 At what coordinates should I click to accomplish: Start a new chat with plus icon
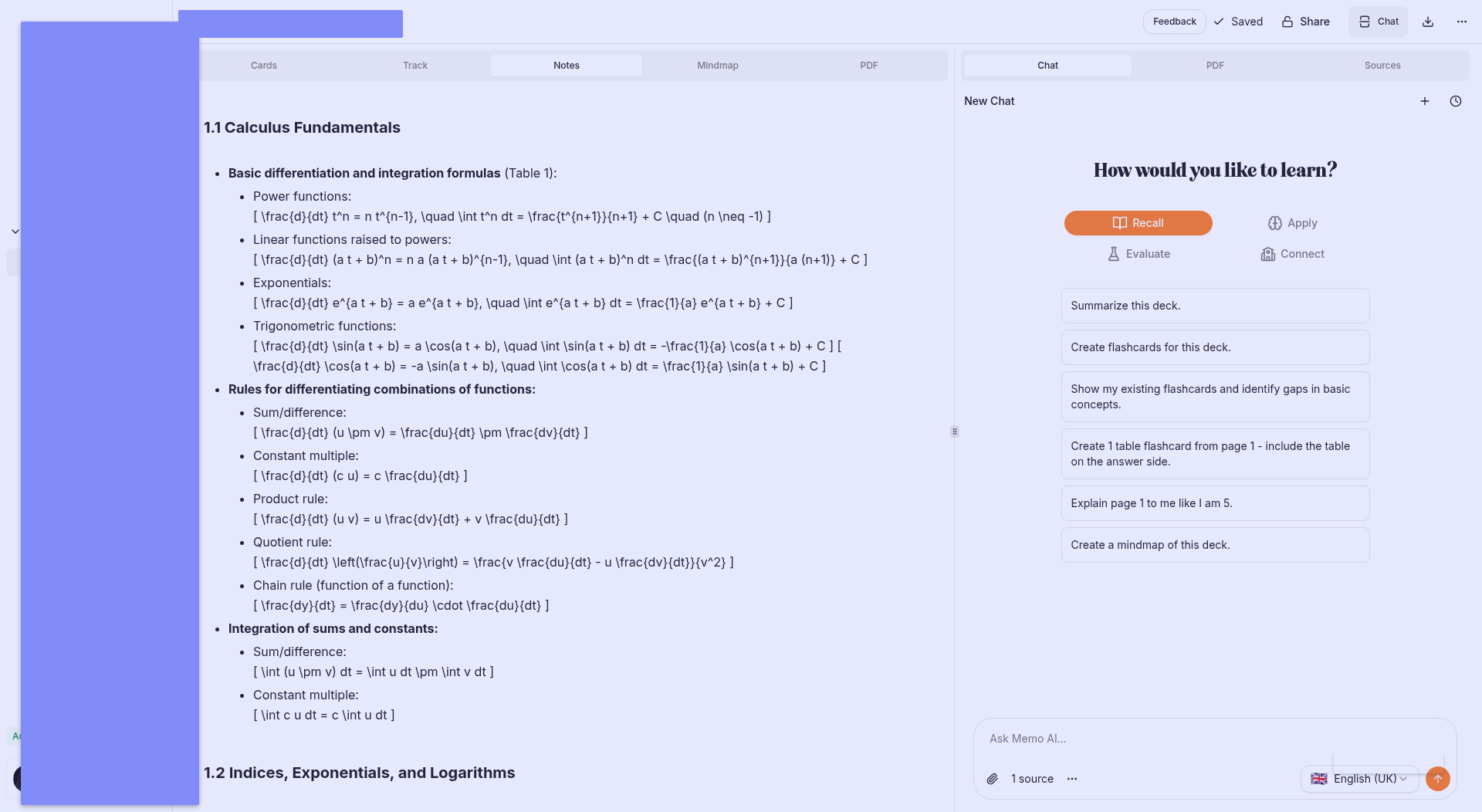coord(1425,101)
